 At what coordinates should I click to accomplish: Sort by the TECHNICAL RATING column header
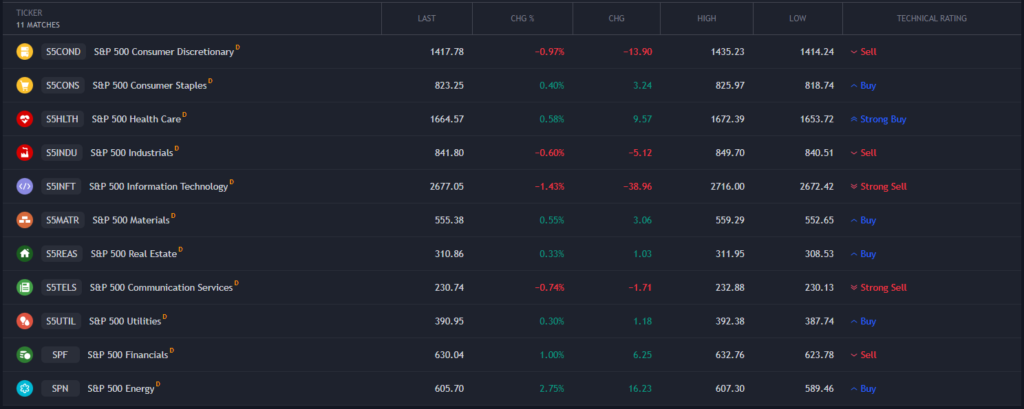931,18
